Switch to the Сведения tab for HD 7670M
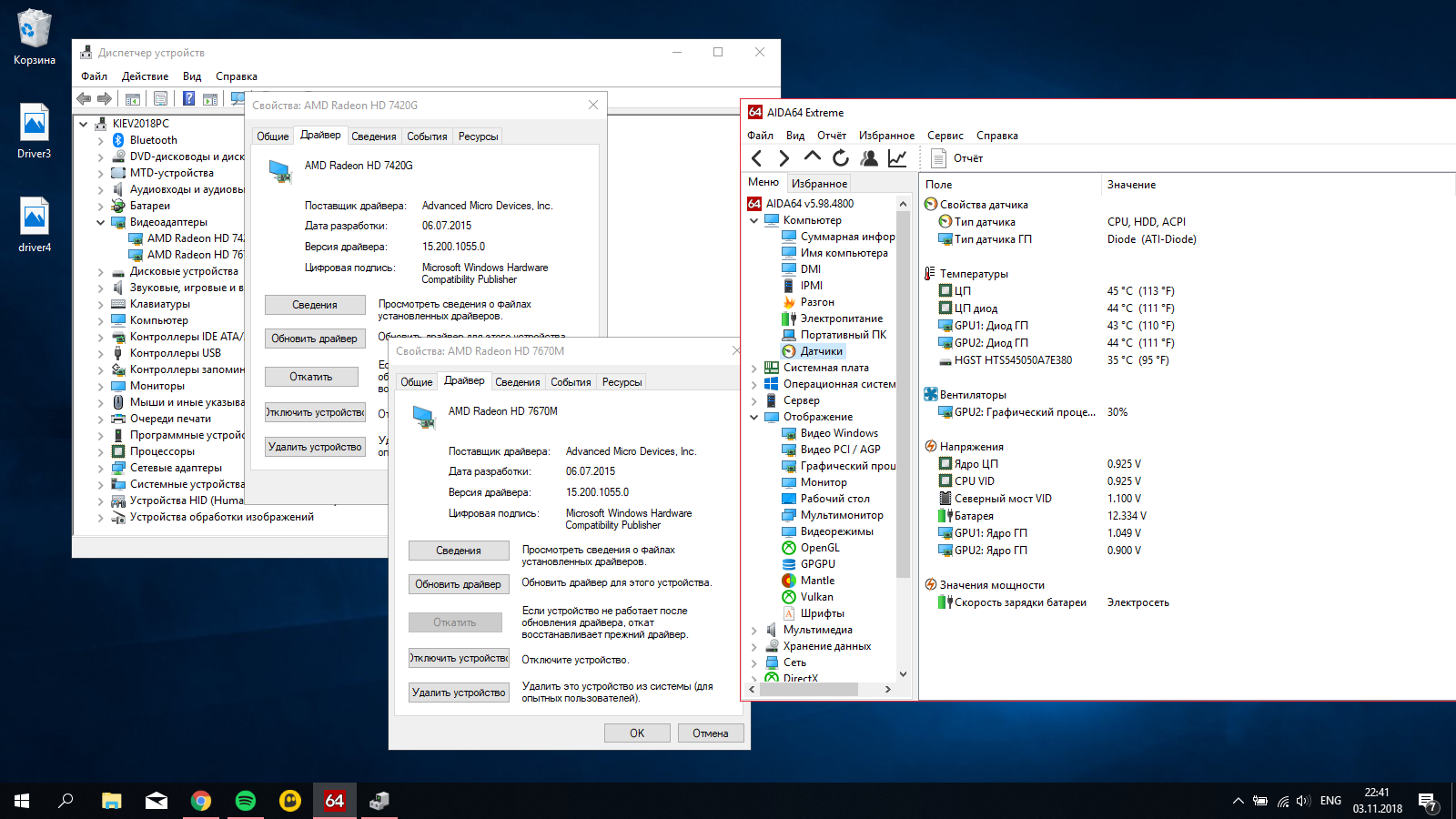Viewport: 1456px width, 819px height. [x=517, y=382]
